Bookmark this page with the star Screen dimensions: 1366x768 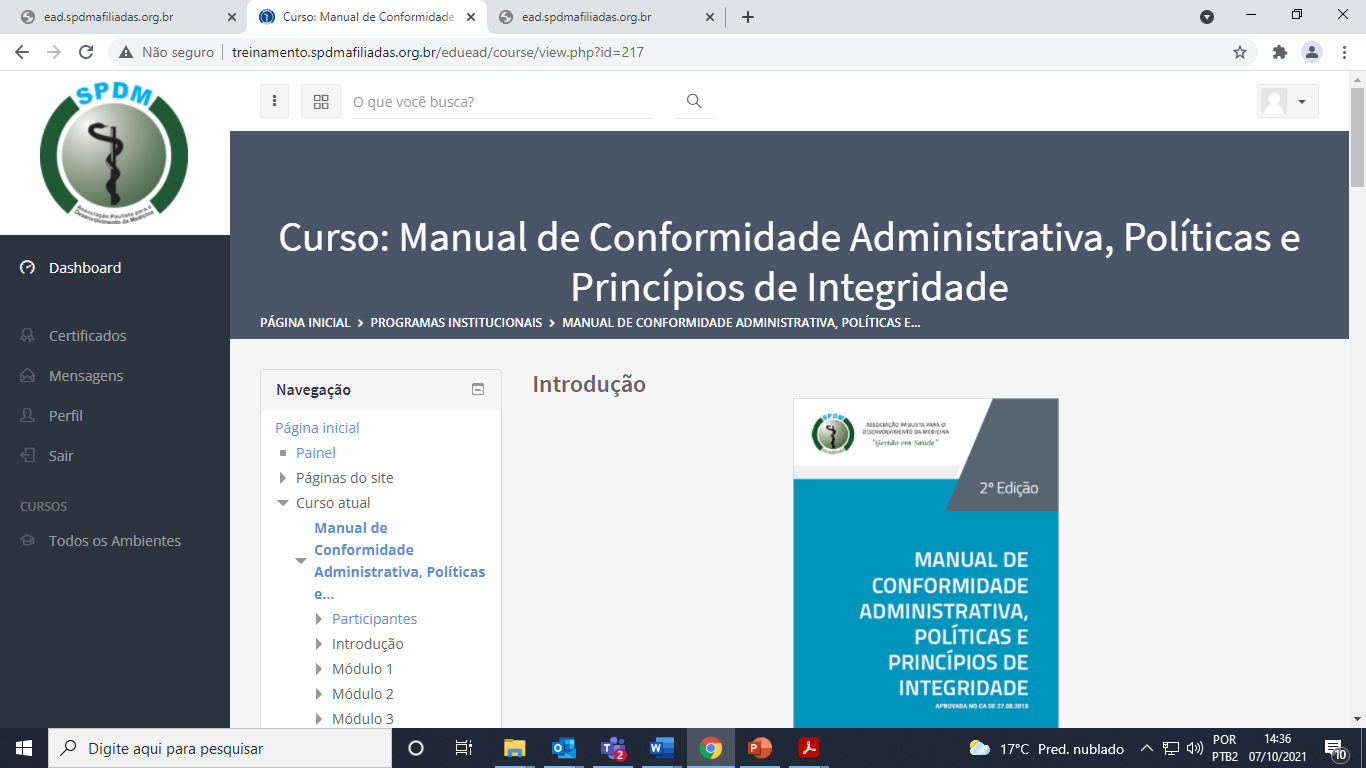pos(1240,52)
